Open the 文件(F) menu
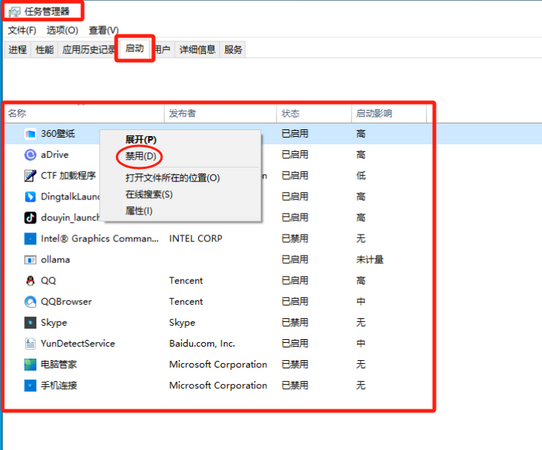The height and width of the screenshot is (450, 542). pyautogui.click(x=22, y=30)
